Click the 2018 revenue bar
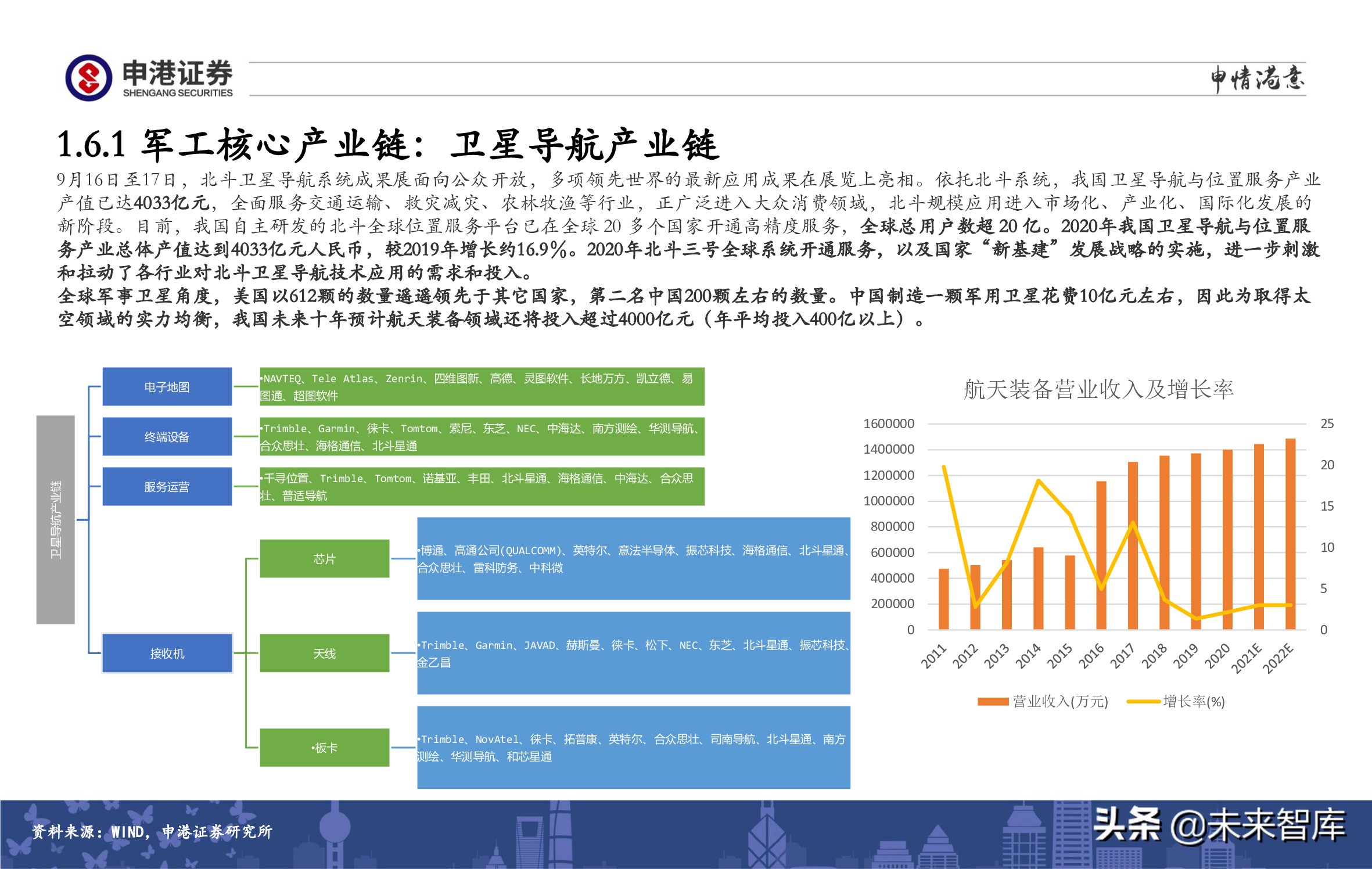 [1164, 543]
